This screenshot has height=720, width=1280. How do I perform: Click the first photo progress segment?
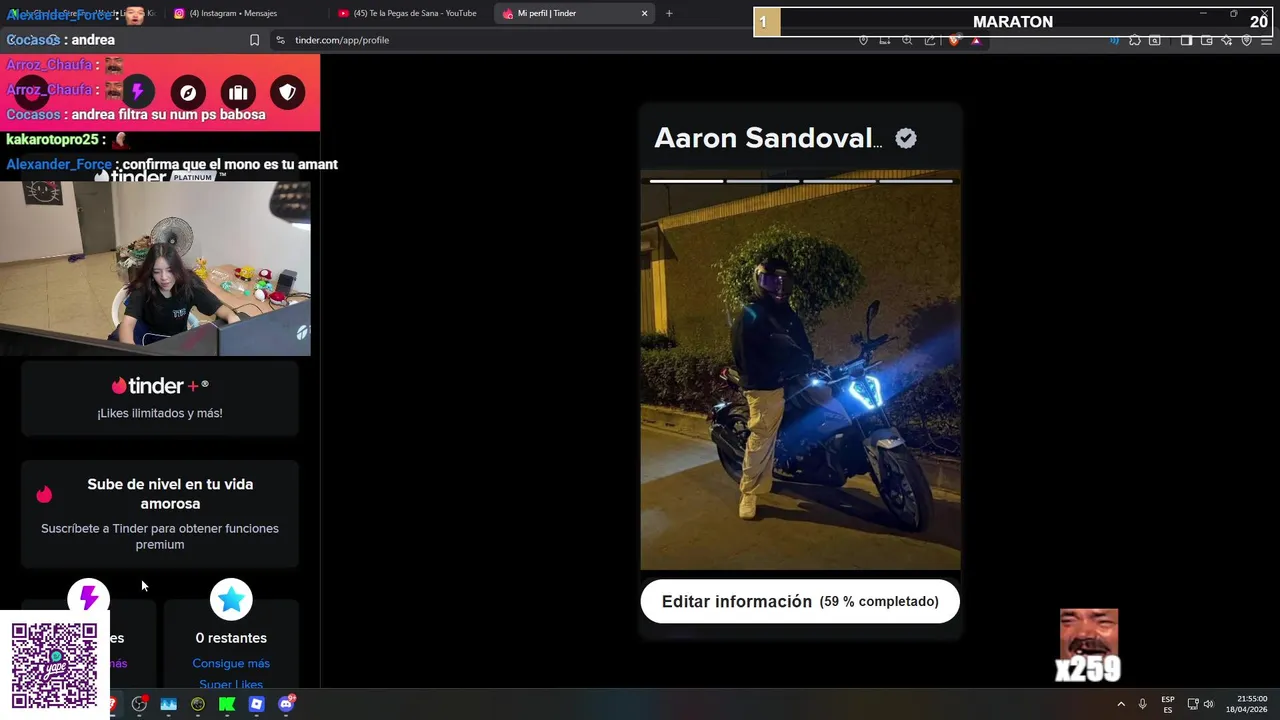pos(686,181)
